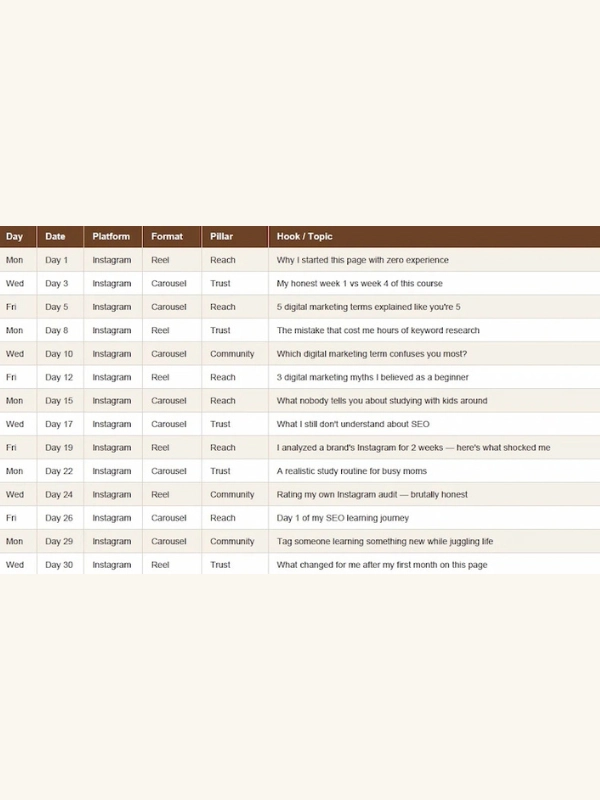
Task: Click the Date column header
Action: 60,236
